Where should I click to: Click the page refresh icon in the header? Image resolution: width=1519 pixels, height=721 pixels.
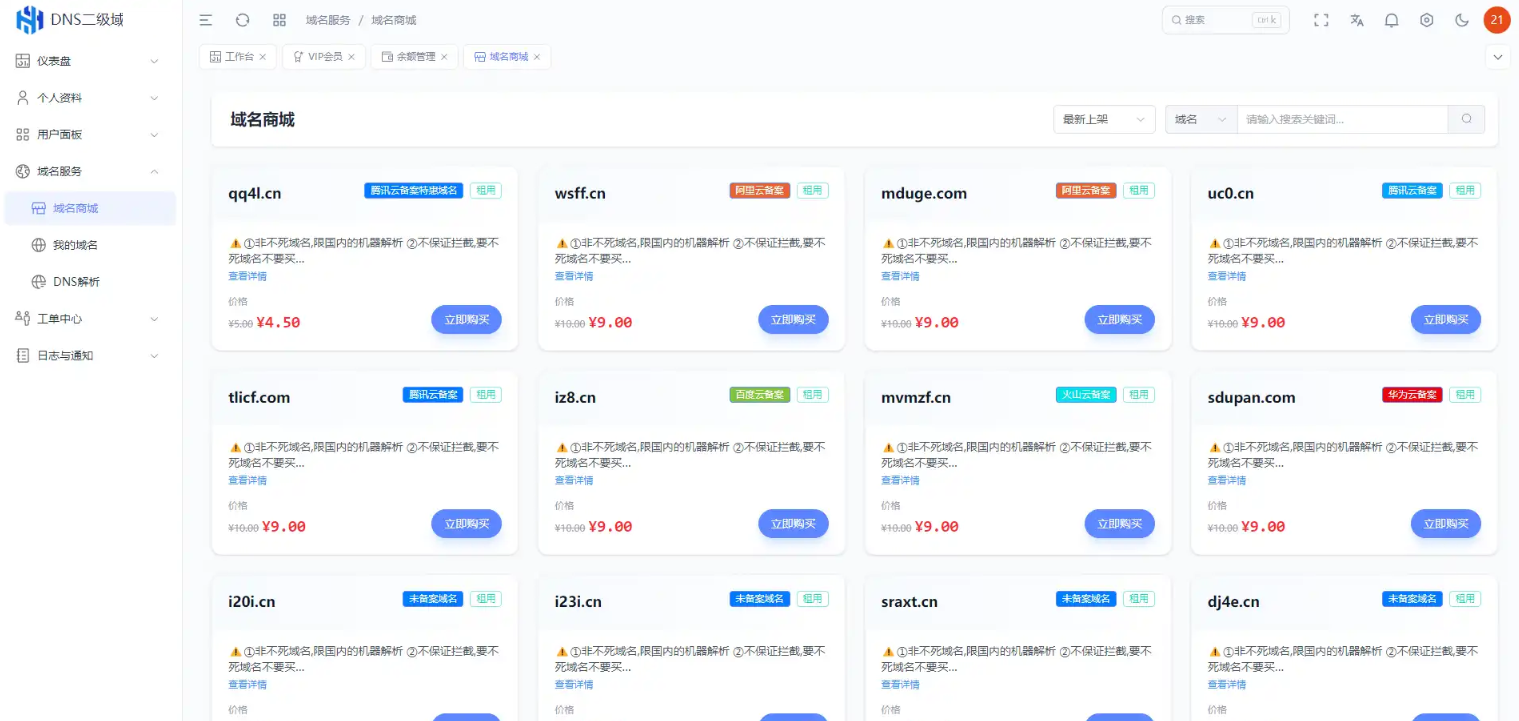point(241,19)
